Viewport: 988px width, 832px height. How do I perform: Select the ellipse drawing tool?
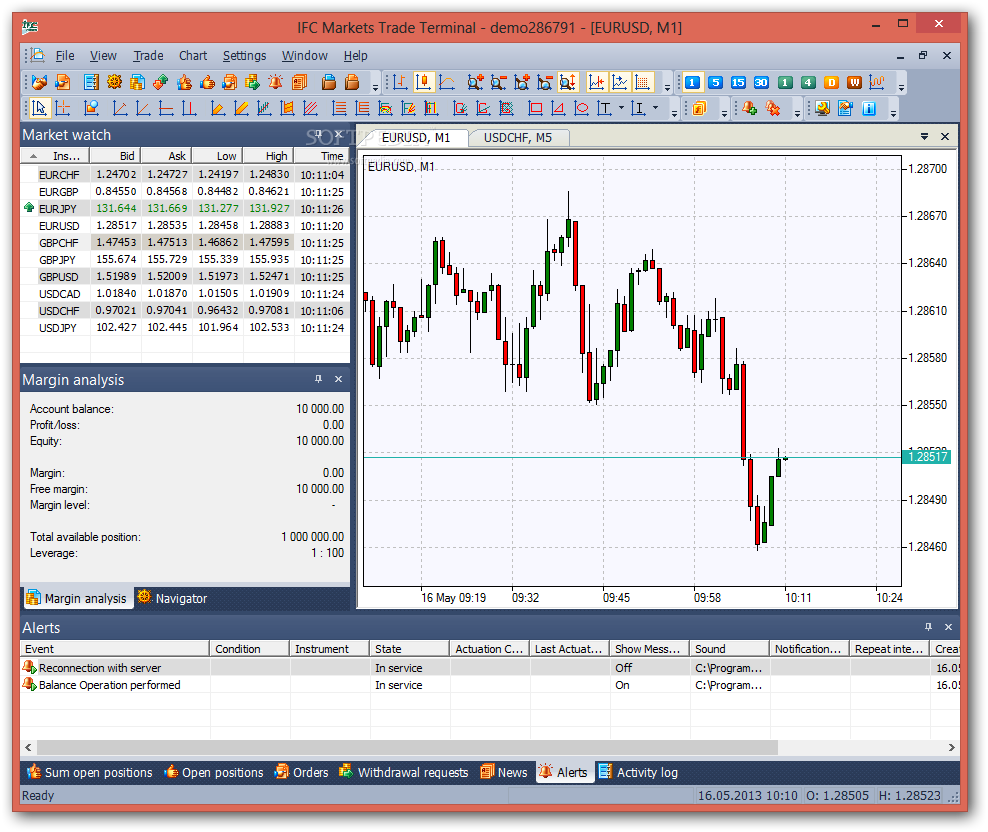coord(581,109)
